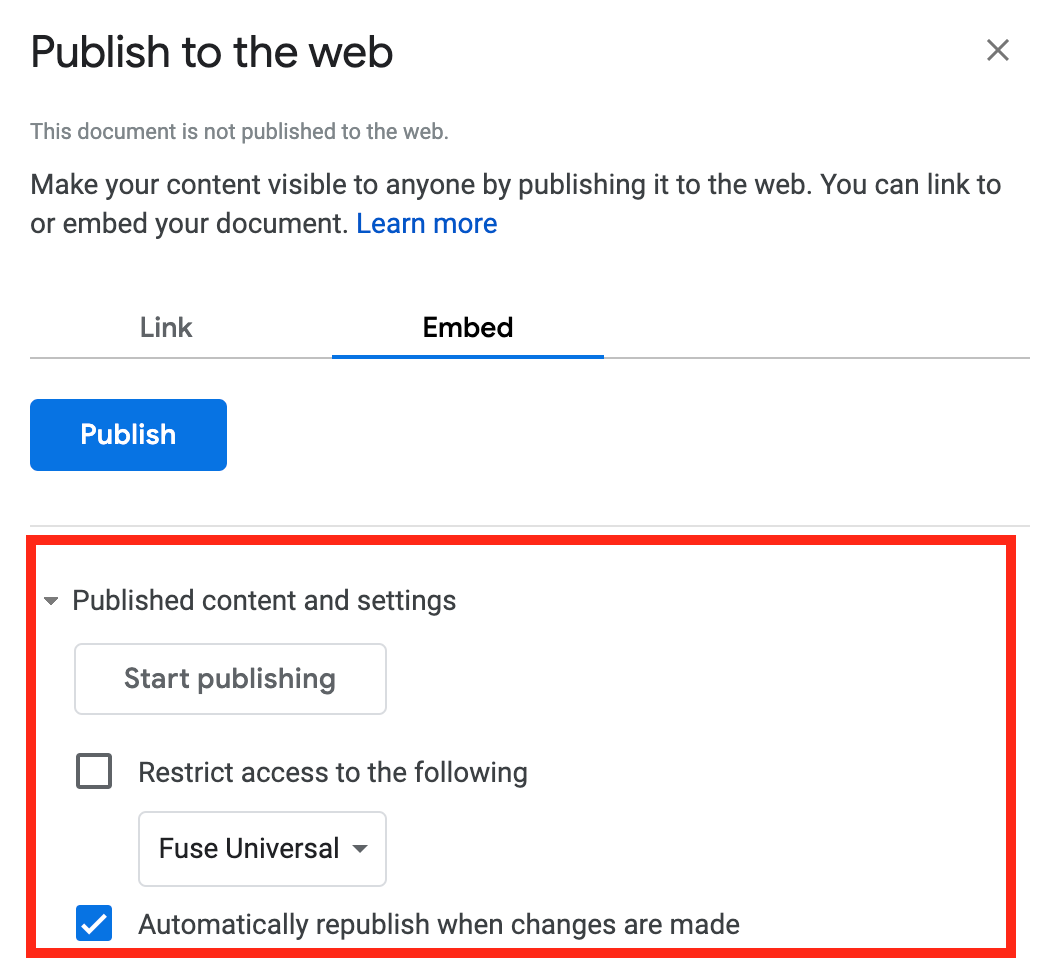The image size is (1058, 960).
Task: Click the blue underline beneath the Embed tab
Action: tap(467, 356)
